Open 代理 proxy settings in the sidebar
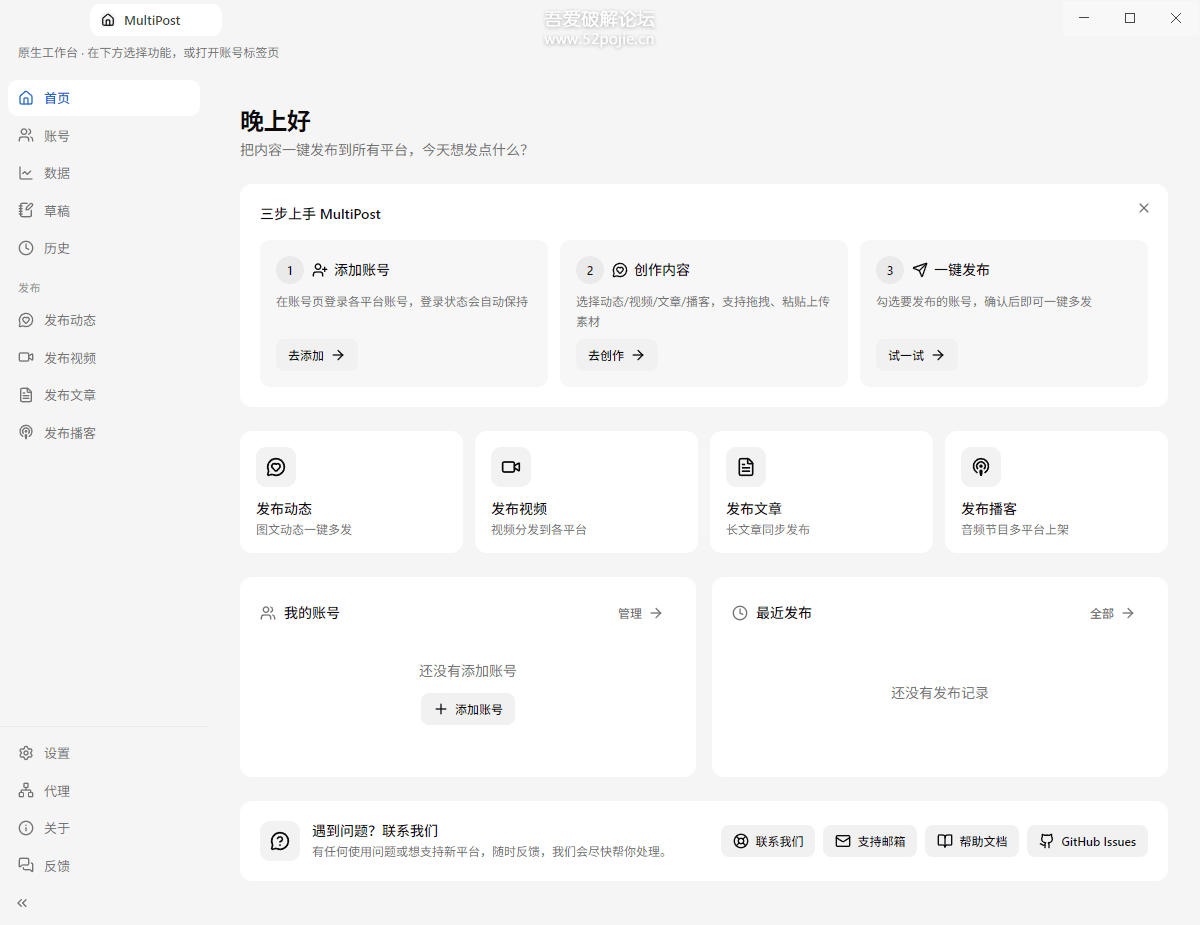 click(104, 791)
